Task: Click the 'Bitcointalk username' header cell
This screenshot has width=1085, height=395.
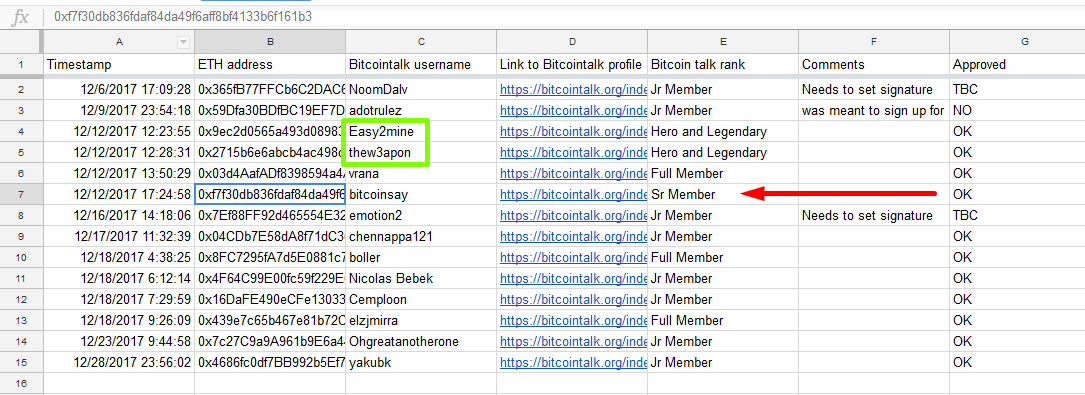Action: tap(421, 64)
